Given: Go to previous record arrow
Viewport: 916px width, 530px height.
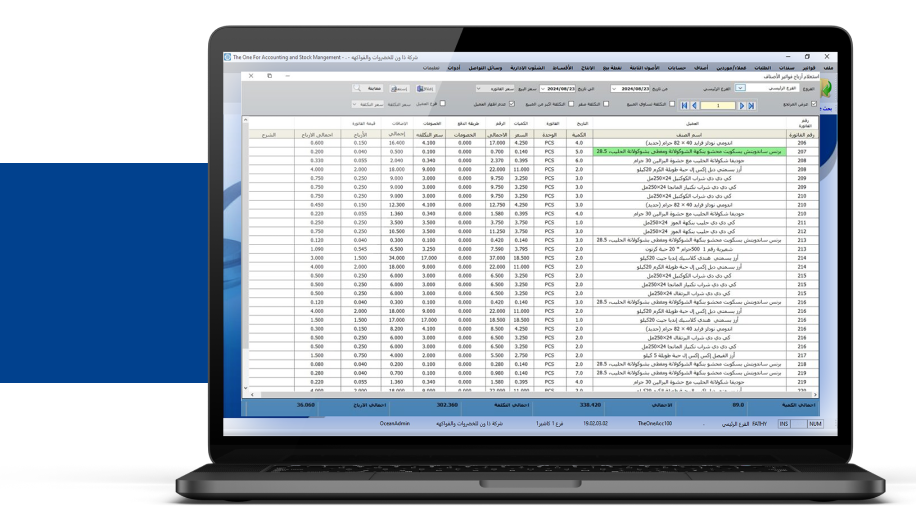Looking at the screenshot, I should pyautogui.click(x=694, y=106).
